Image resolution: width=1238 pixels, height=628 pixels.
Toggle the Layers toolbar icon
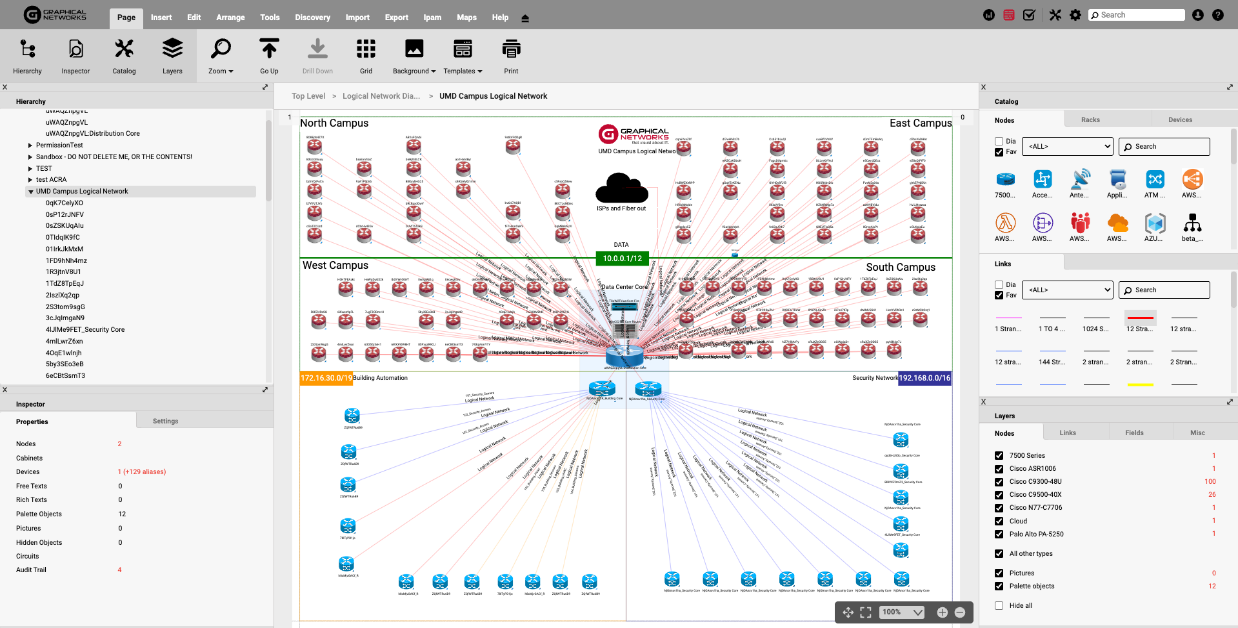click(172, 56)
